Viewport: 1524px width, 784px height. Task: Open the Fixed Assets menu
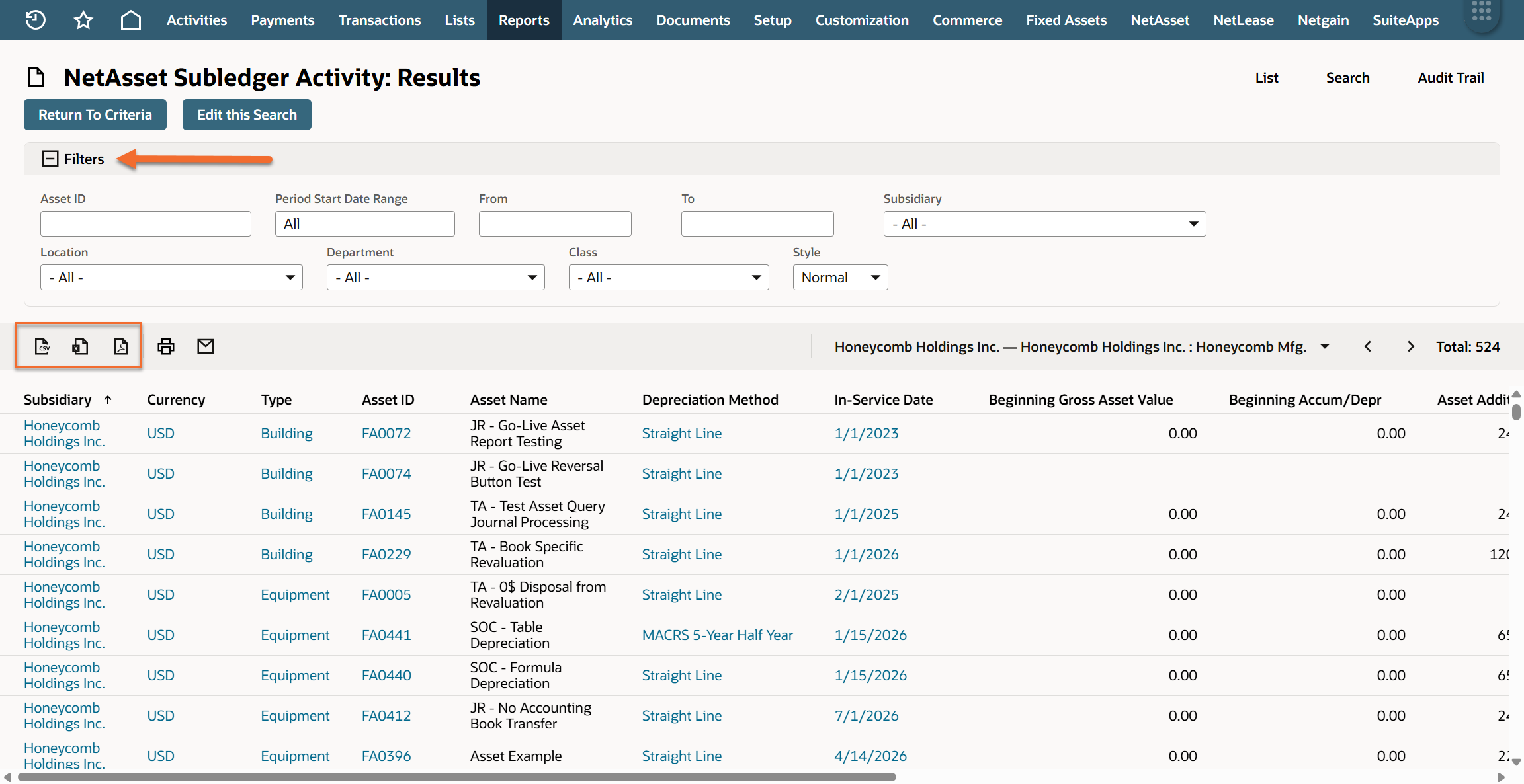1066,20
